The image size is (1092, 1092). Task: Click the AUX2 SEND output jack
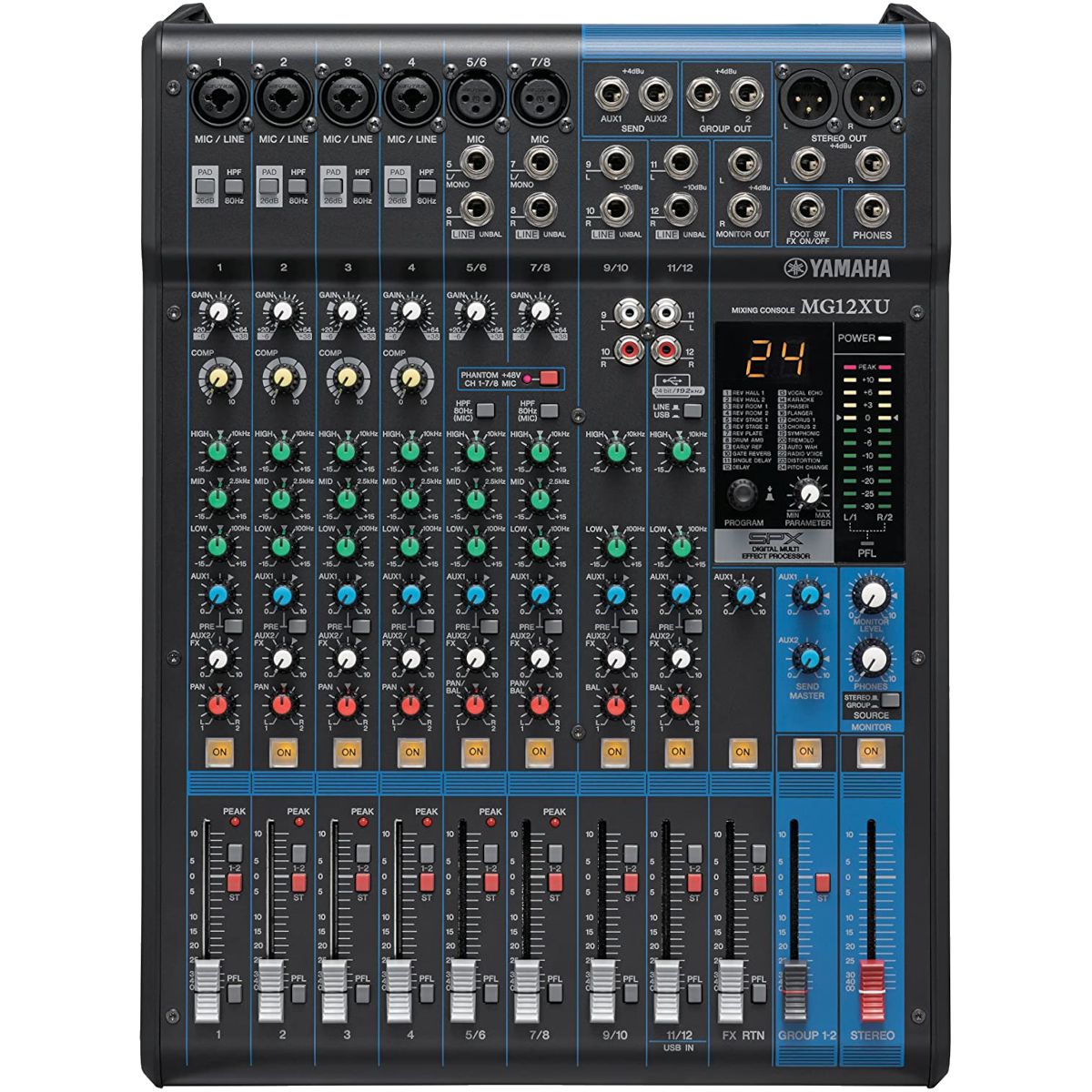(x=655, y=94)
